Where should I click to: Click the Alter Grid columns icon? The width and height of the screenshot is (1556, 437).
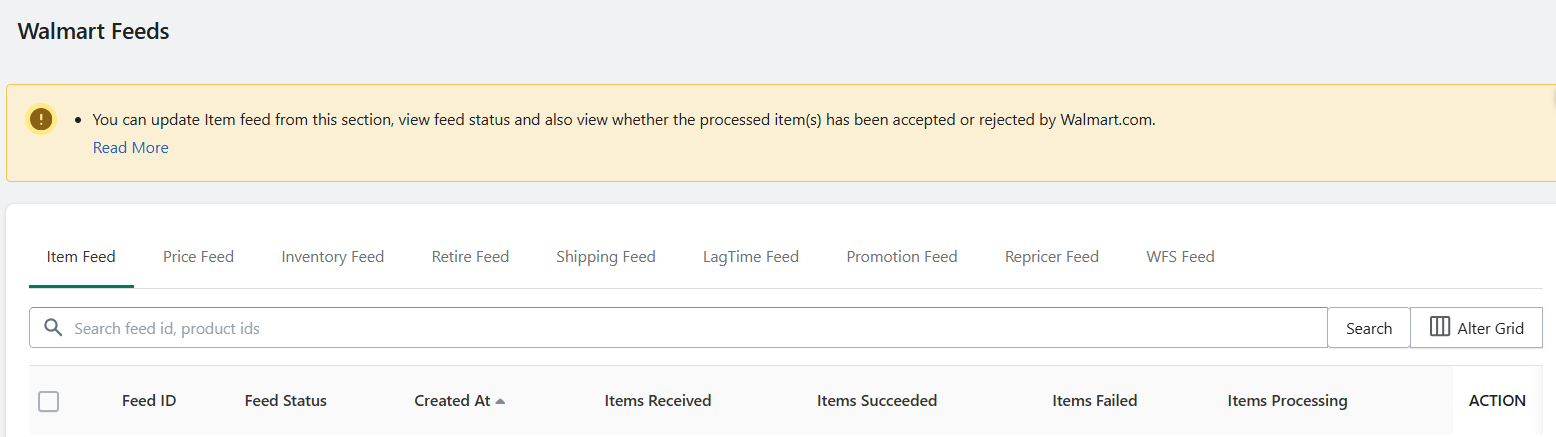click(x=1440, y=327)
